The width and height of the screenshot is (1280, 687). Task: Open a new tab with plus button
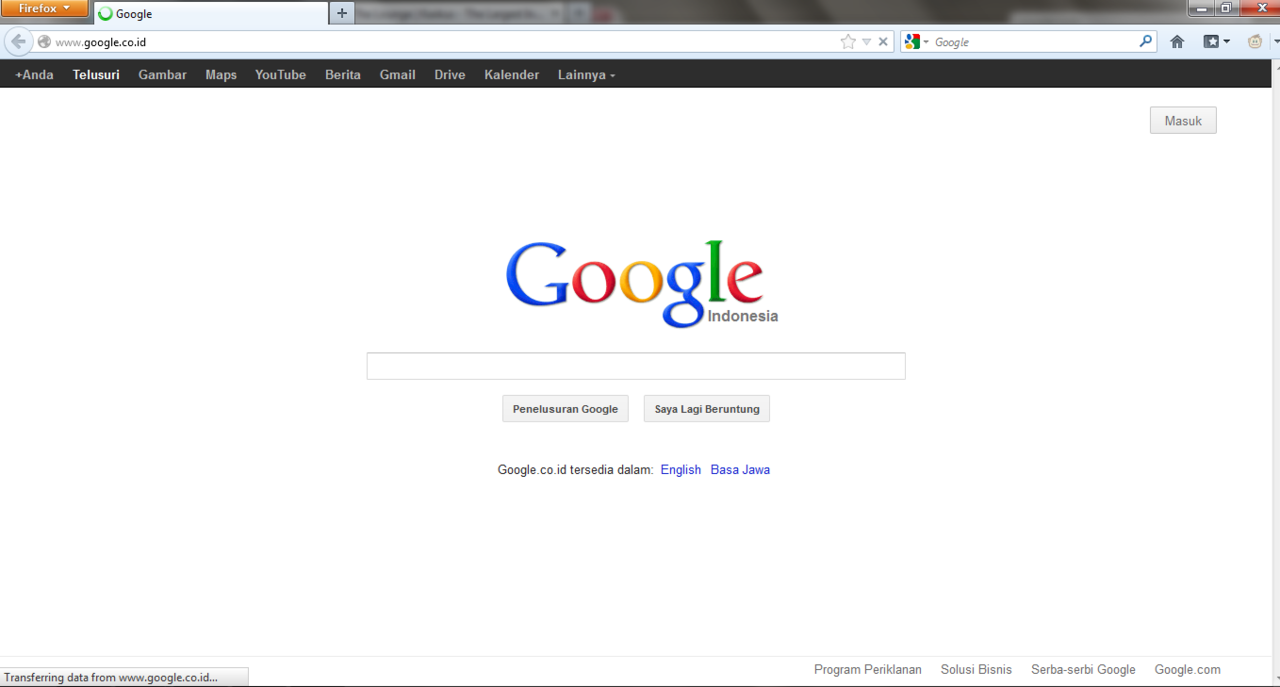(342, 13)
